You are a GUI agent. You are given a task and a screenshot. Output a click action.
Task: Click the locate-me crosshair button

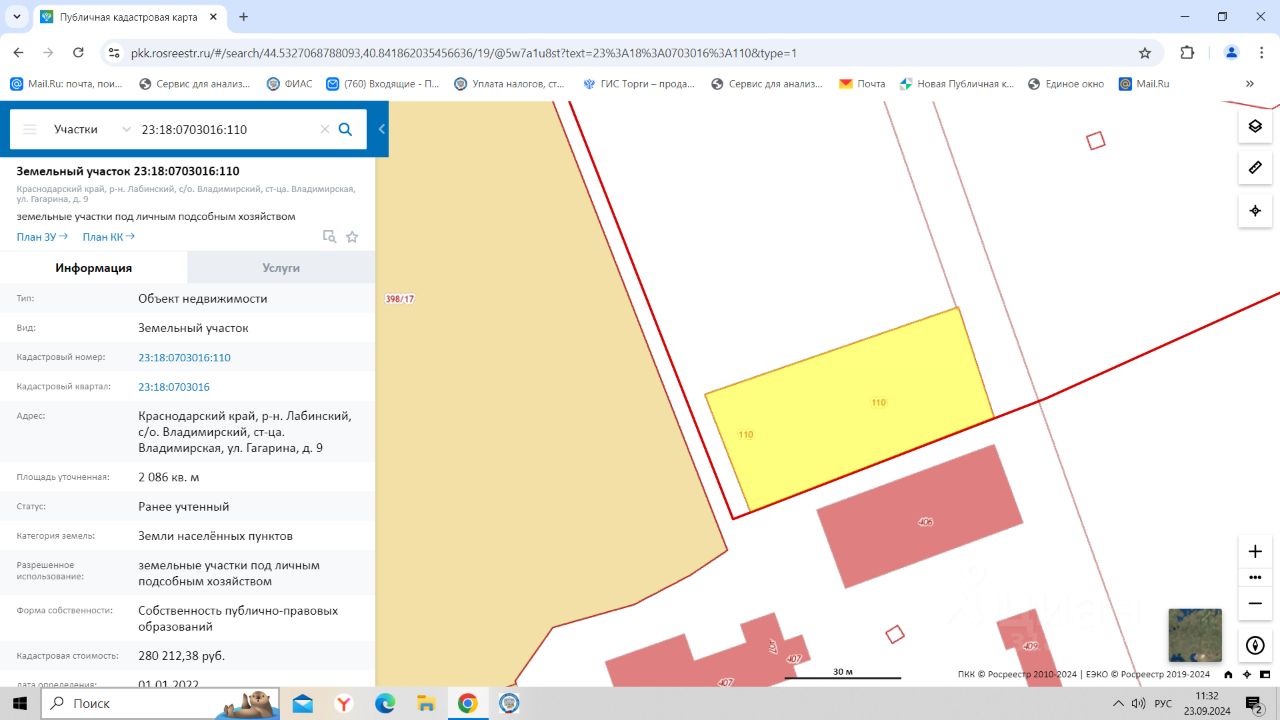pyautogui.click(x=1255, y=211)
